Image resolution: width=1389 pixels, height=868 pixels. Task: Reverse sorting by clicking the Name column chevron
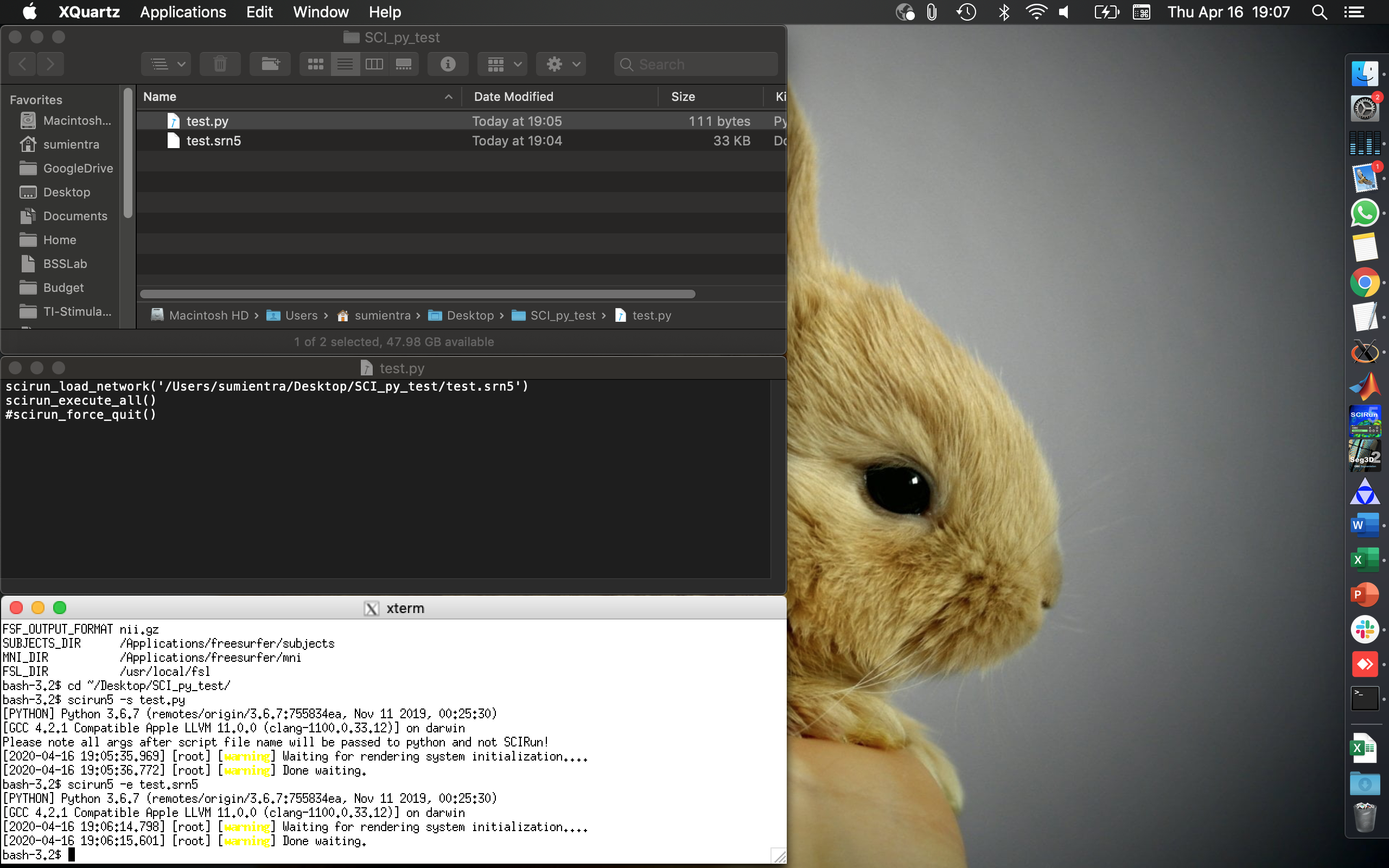[448, 97]
